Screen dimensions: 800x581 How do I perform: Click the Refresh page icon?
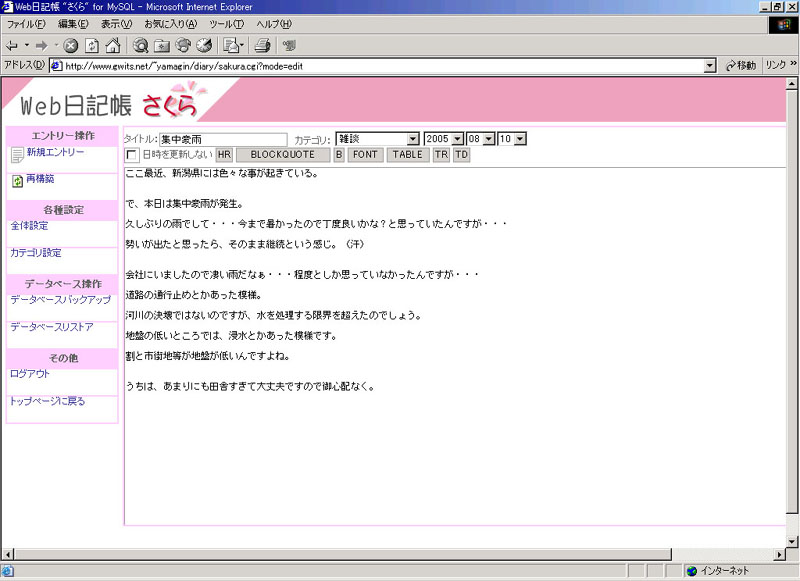(91, 45)
